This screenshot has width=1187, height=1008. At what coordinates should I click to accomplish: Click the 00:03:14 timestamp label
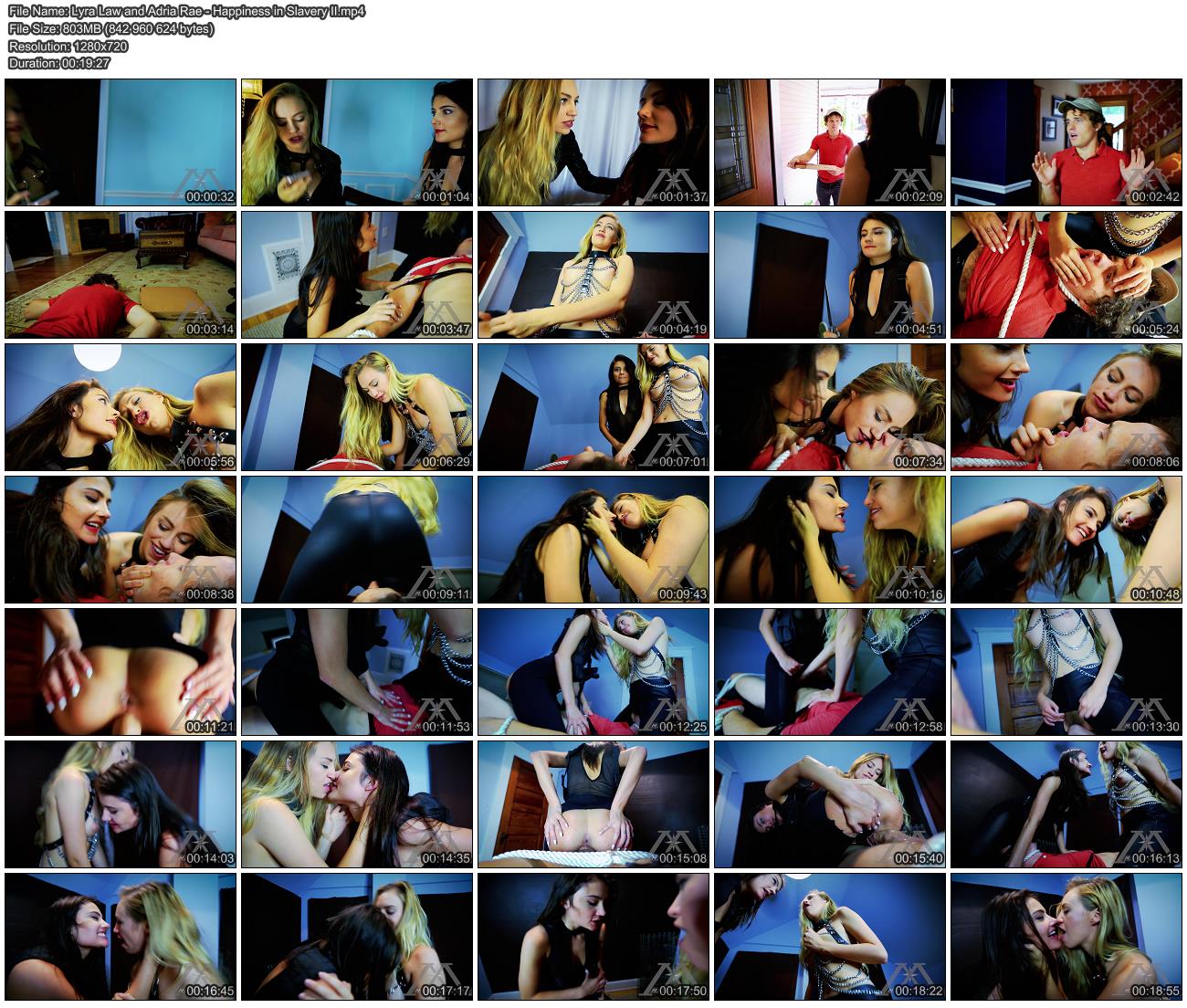[209, 329]
